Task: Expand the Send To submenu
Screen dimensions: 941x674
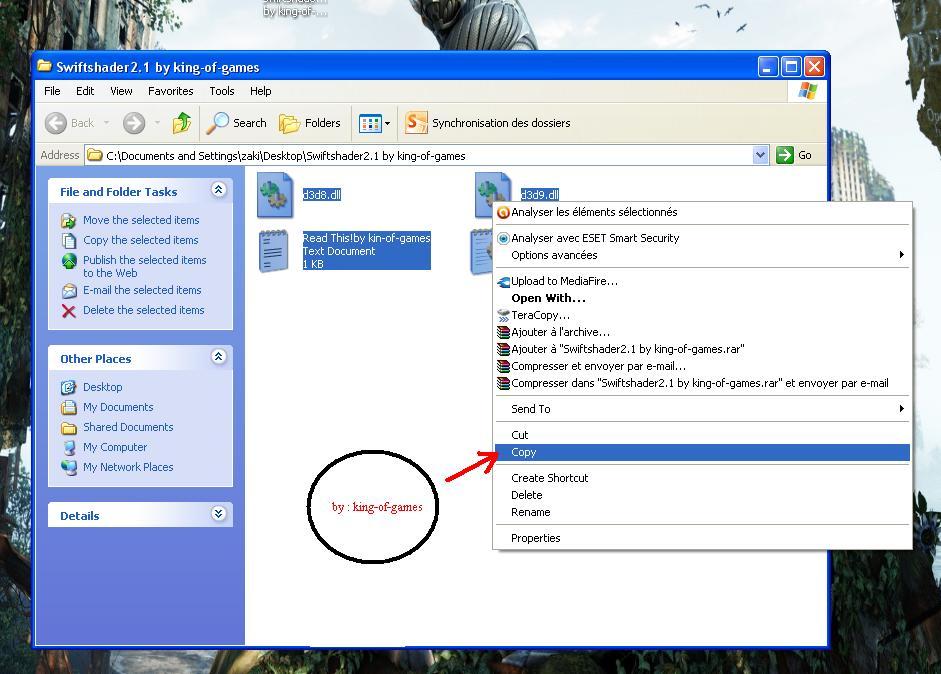Action: (x=901, y=409)
